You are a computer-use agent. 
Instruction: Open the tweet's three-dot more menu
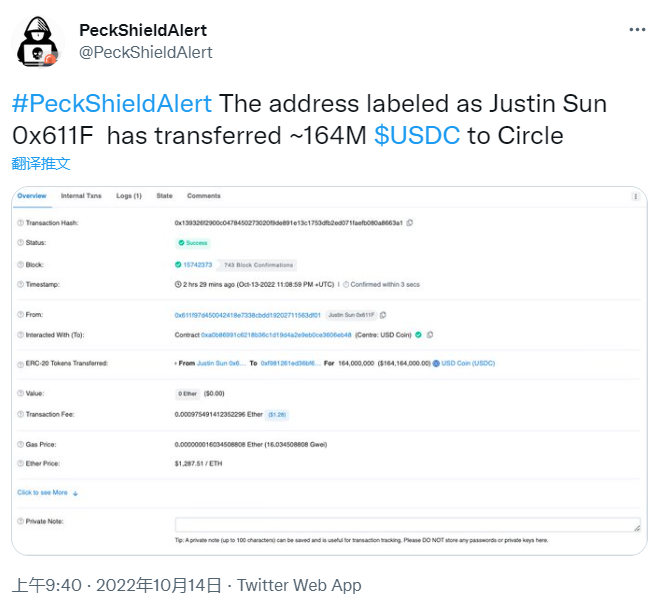click(x=636, y=30)
